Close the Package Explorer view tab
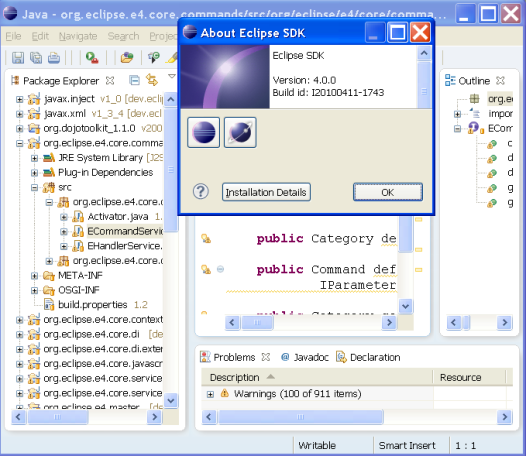This screenshot has width=526, height=456. 110,81
